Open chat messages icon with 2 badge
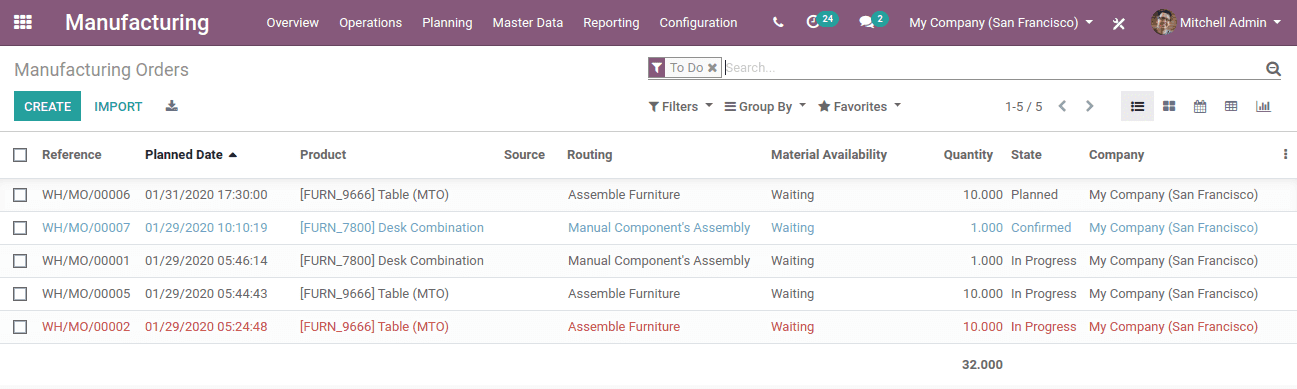The height and width of the screenshot is (389, 1297). (873, 21)
